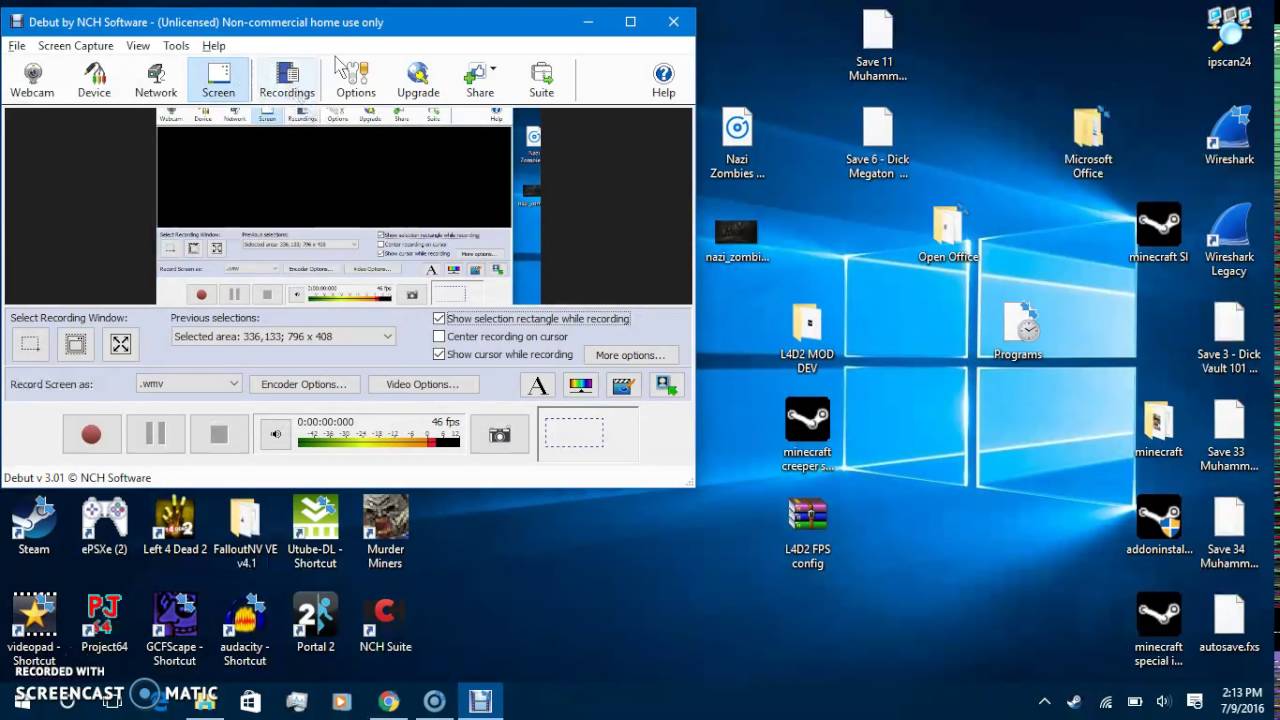This screenshot has width=1280, height=720.
Task: Open the volume control in system tray
Action: tap(1163, 701)
